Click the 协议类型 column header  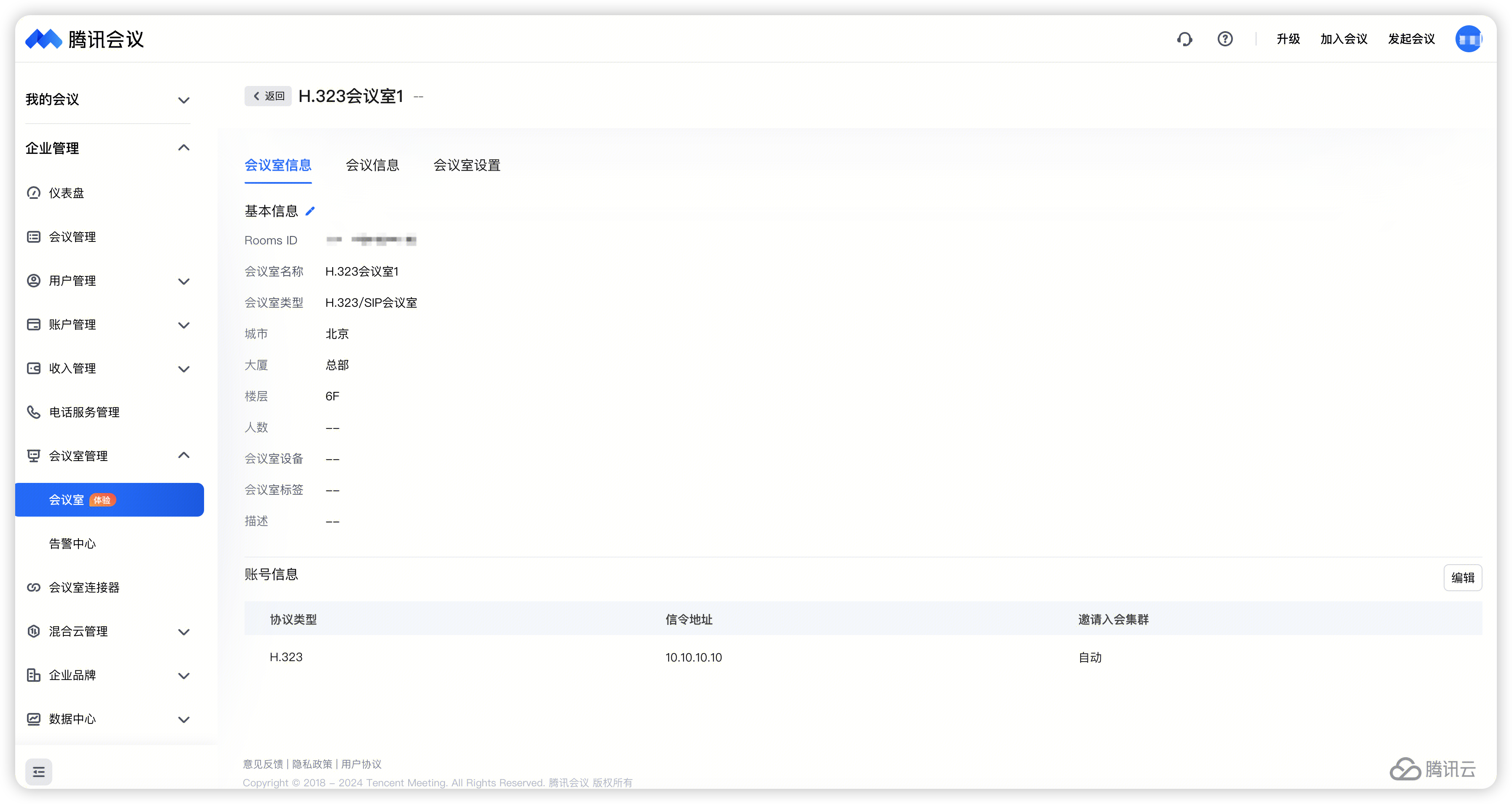pyautogui.click(x=293, y=619)
